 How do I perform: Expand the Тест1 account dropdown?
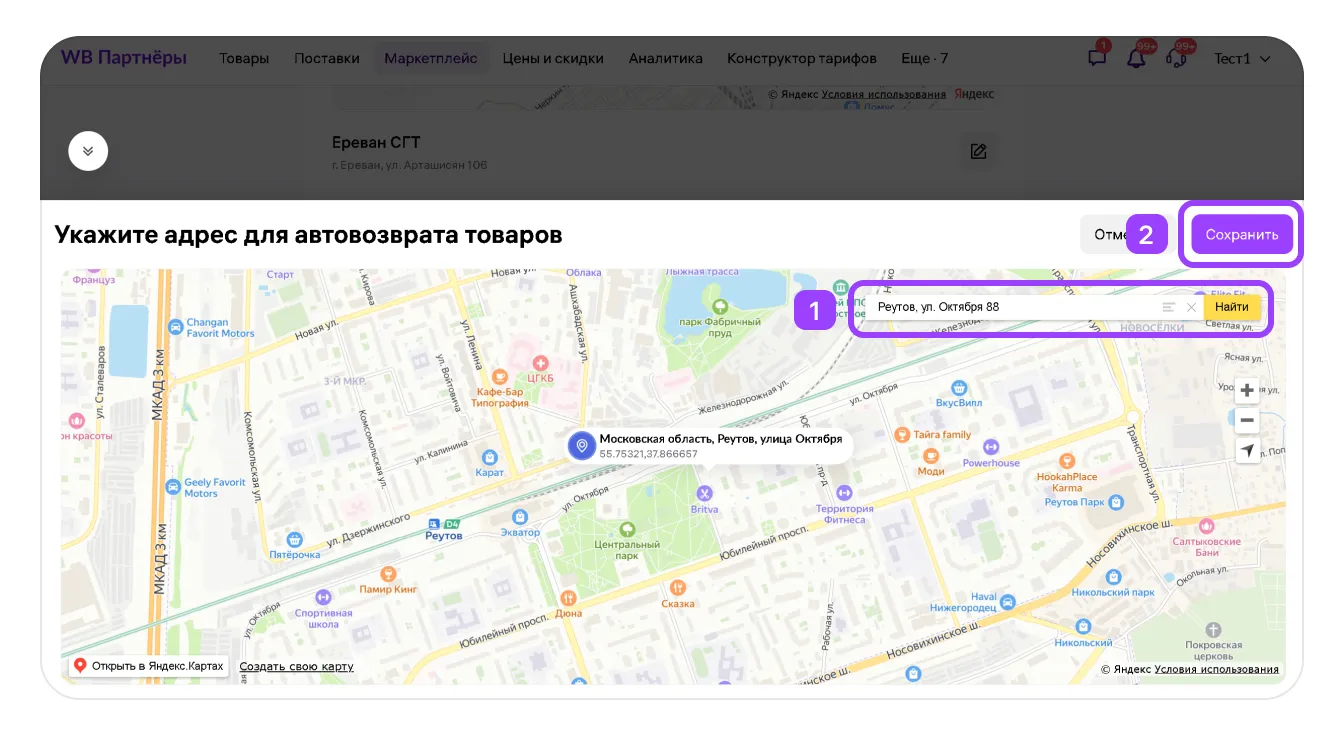(x=1242, y=58)
